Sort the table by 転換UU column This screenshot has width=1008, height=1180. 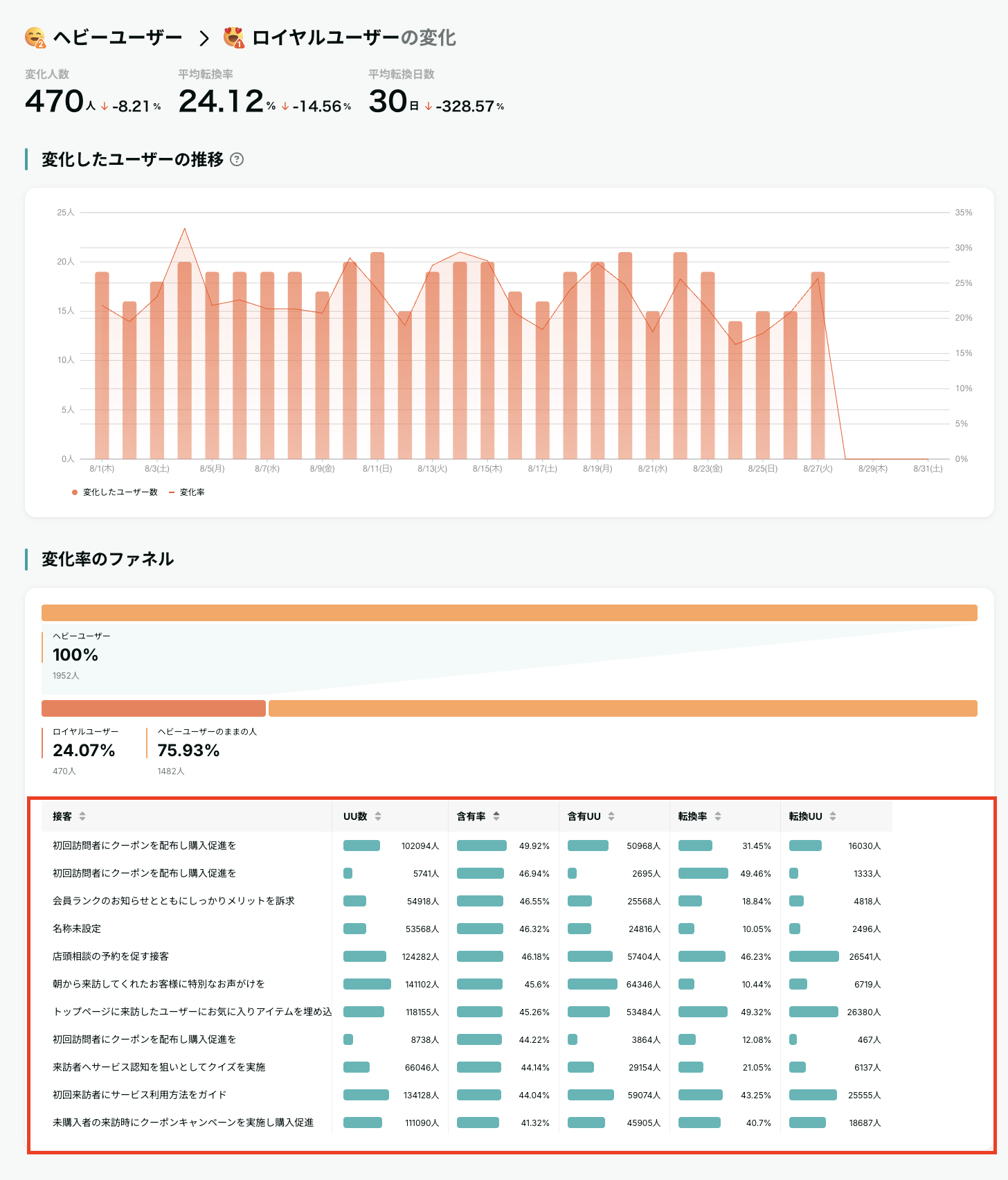833,816
